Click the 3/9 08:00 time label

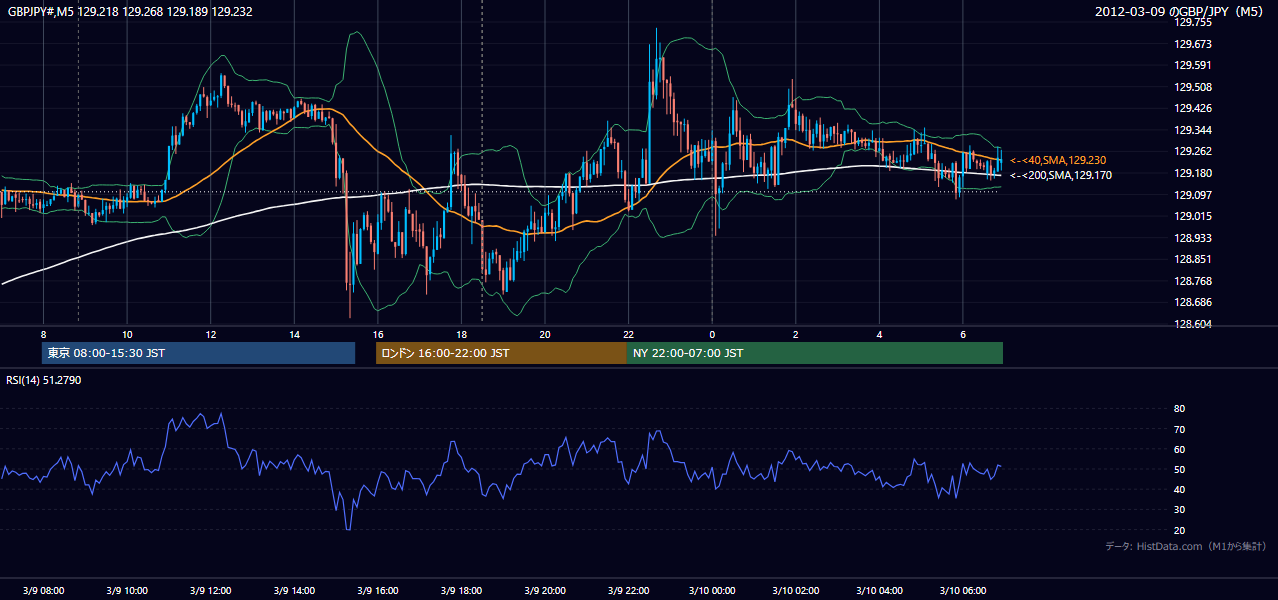pos(43,591)
